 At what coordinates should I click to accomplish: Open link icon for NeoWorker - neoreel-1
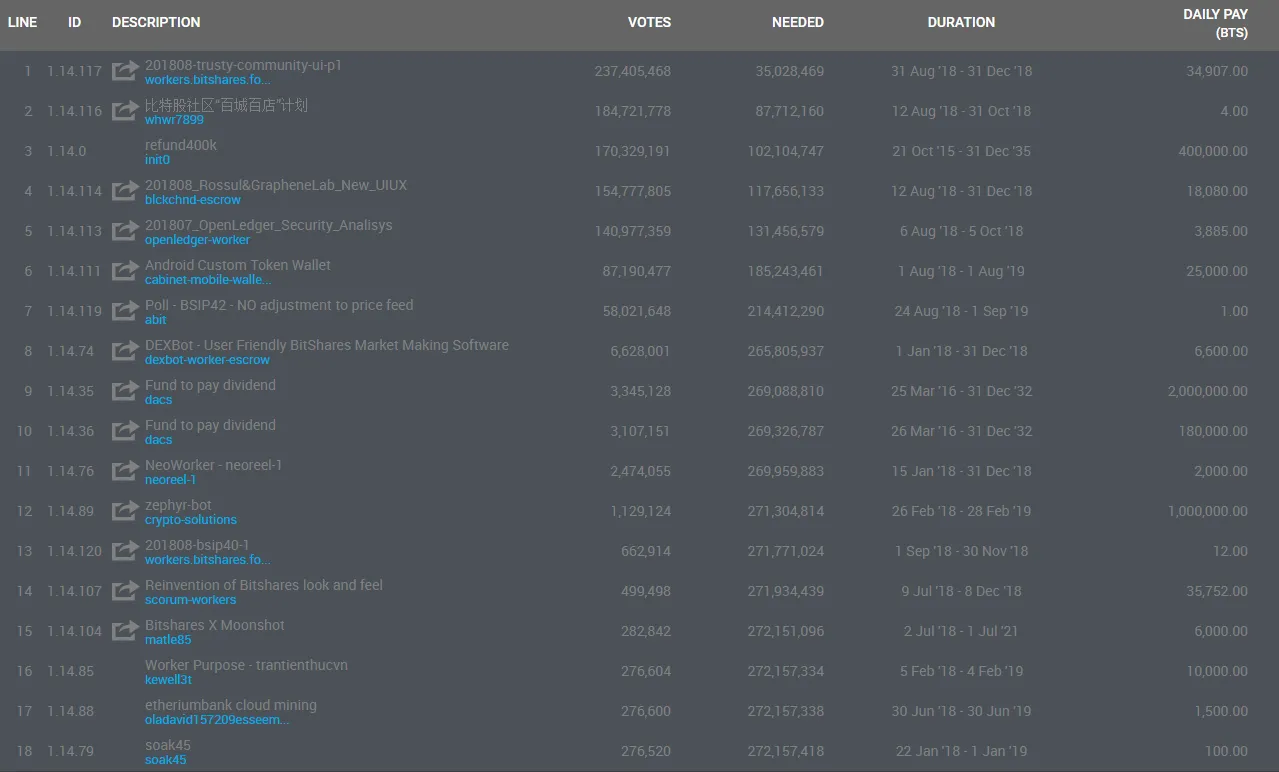tap(125, 471)
